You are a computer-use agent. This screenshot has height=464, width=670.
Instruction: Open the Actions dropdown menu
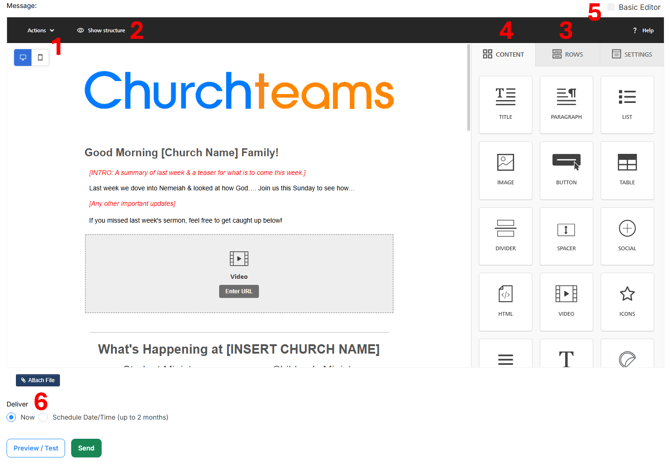[x=41, y=30]
